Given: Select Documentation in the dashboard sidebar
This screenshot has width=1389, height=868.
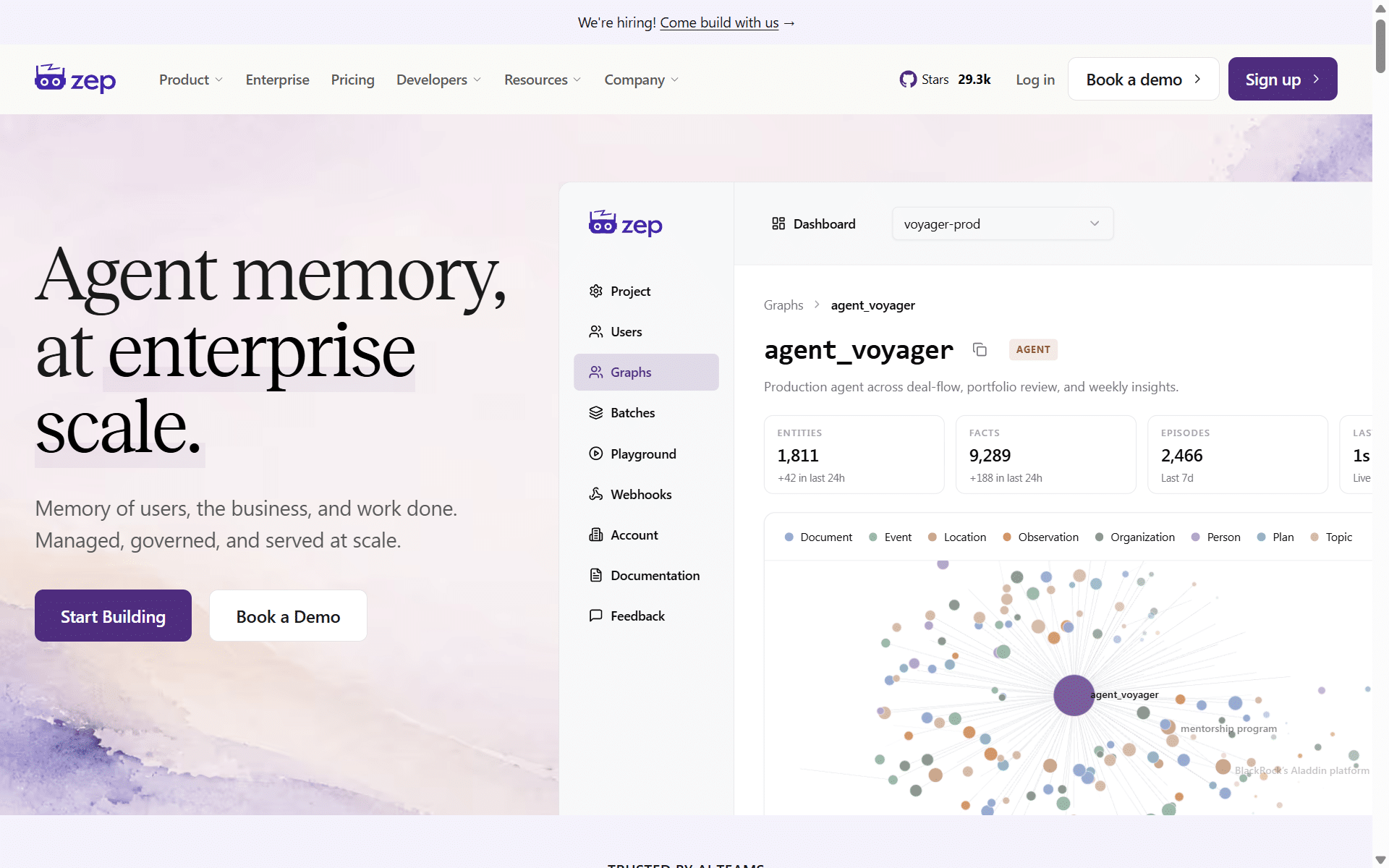Looking at the screenshot, I should click(x=646, y=575).
